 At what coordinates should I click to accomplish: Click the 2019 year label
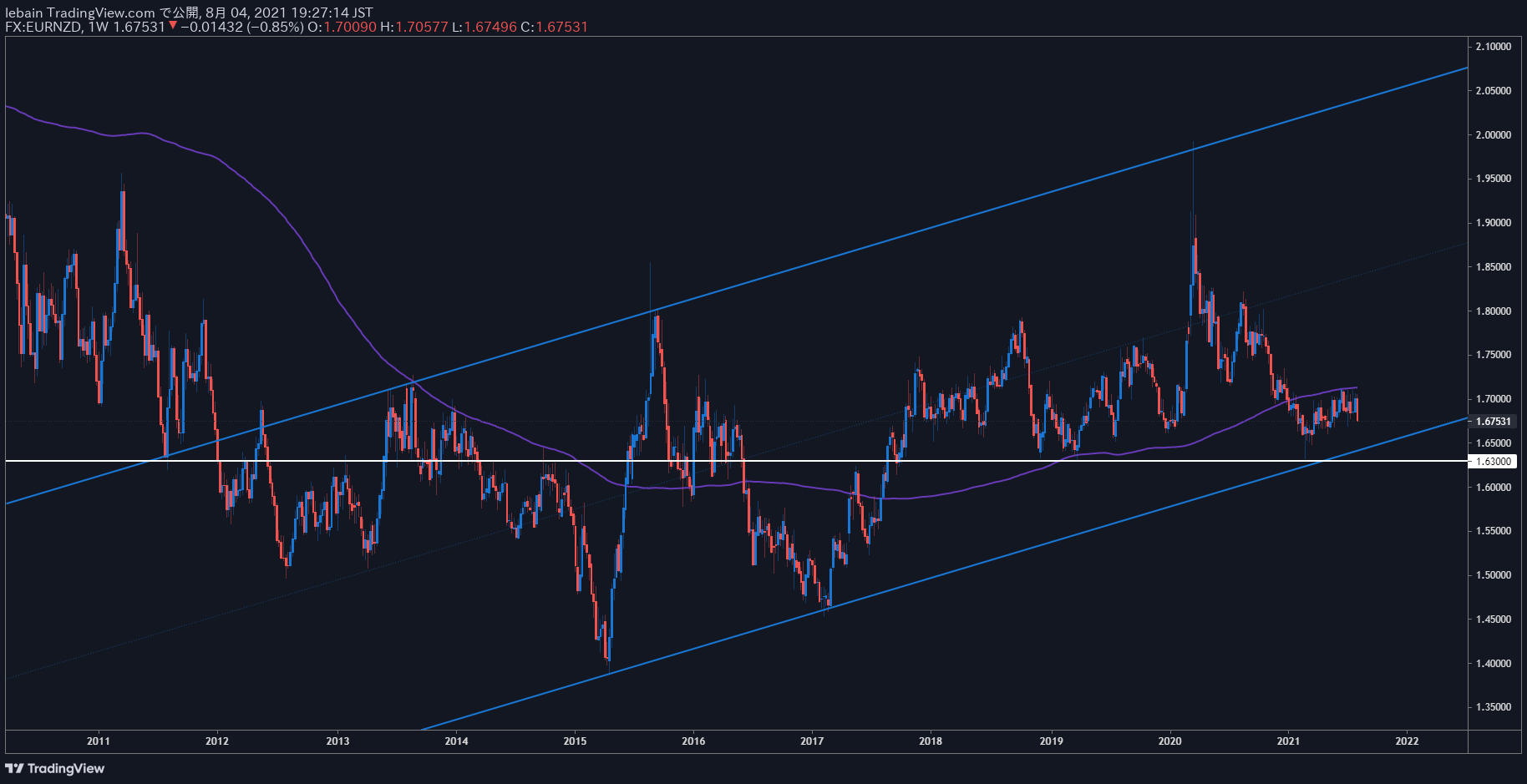pos(1051,741)
